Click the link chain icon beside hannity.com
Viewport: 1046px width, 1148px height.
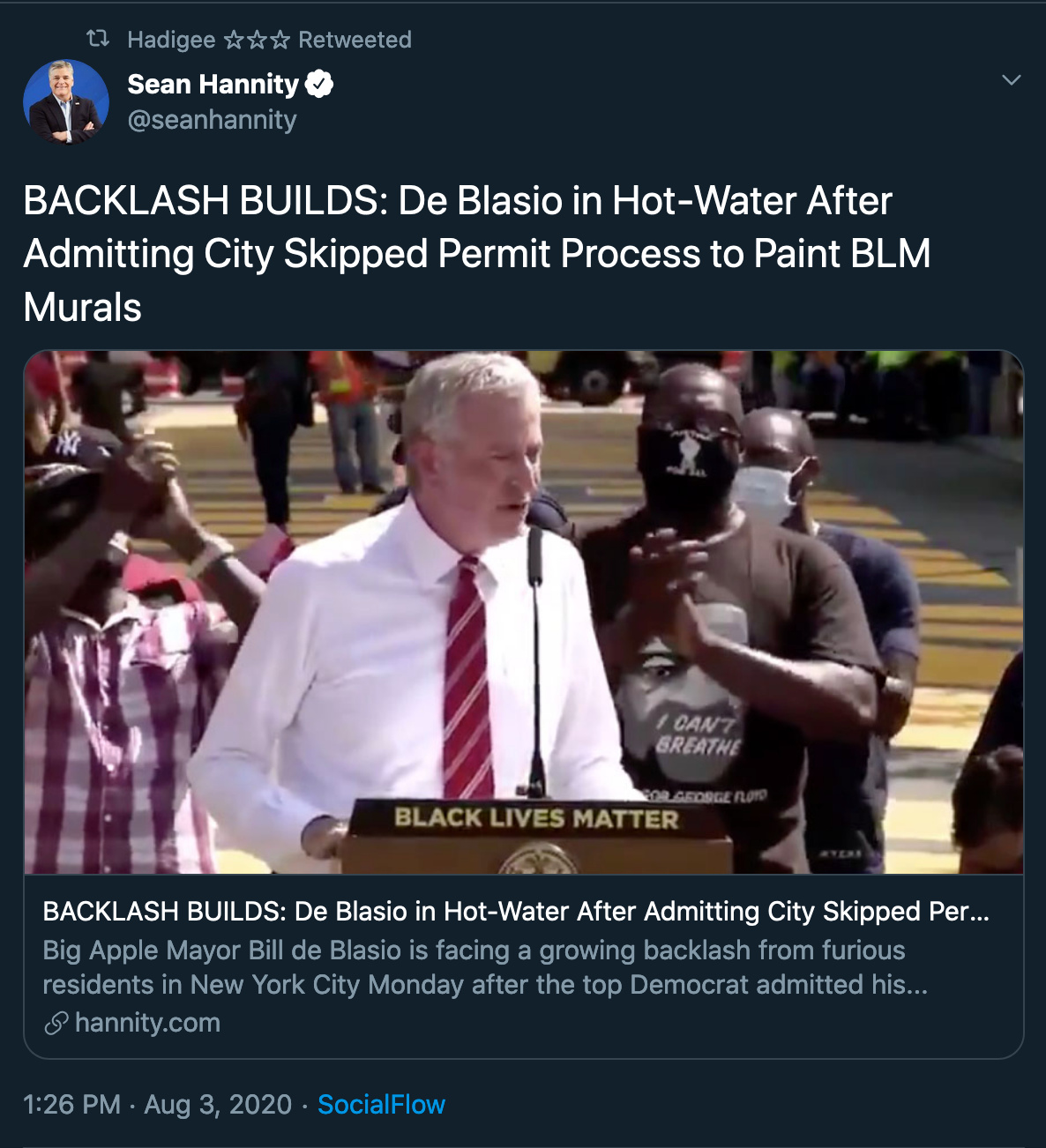tap(56, 1024)
